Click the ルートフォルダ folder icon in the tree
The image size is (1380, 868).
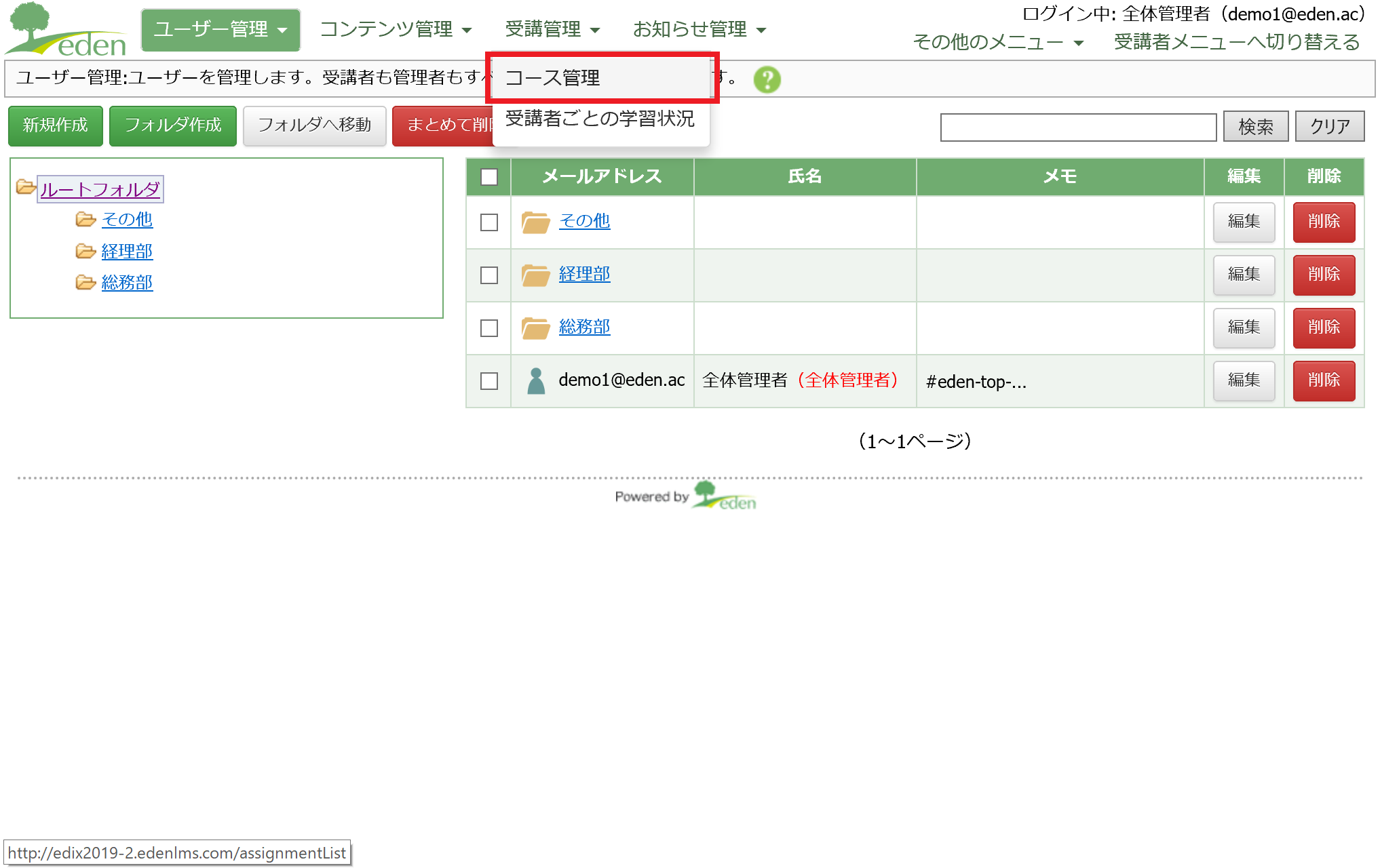26,187
